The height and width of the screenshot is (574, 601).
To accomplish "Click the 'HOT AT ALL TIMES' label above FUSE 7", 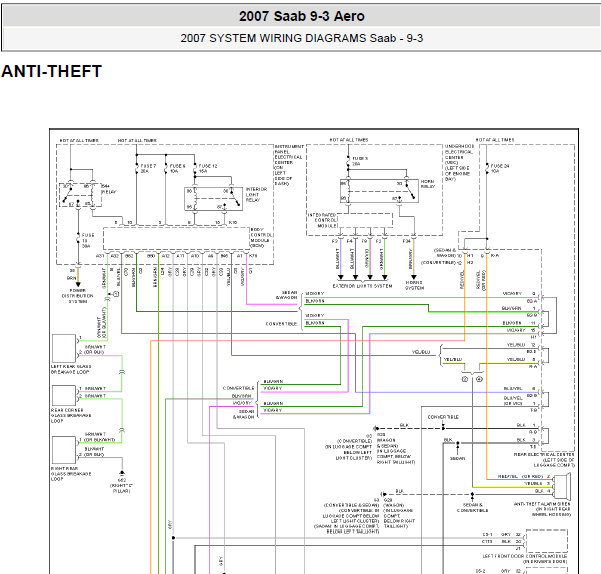I will pos(137,141).
